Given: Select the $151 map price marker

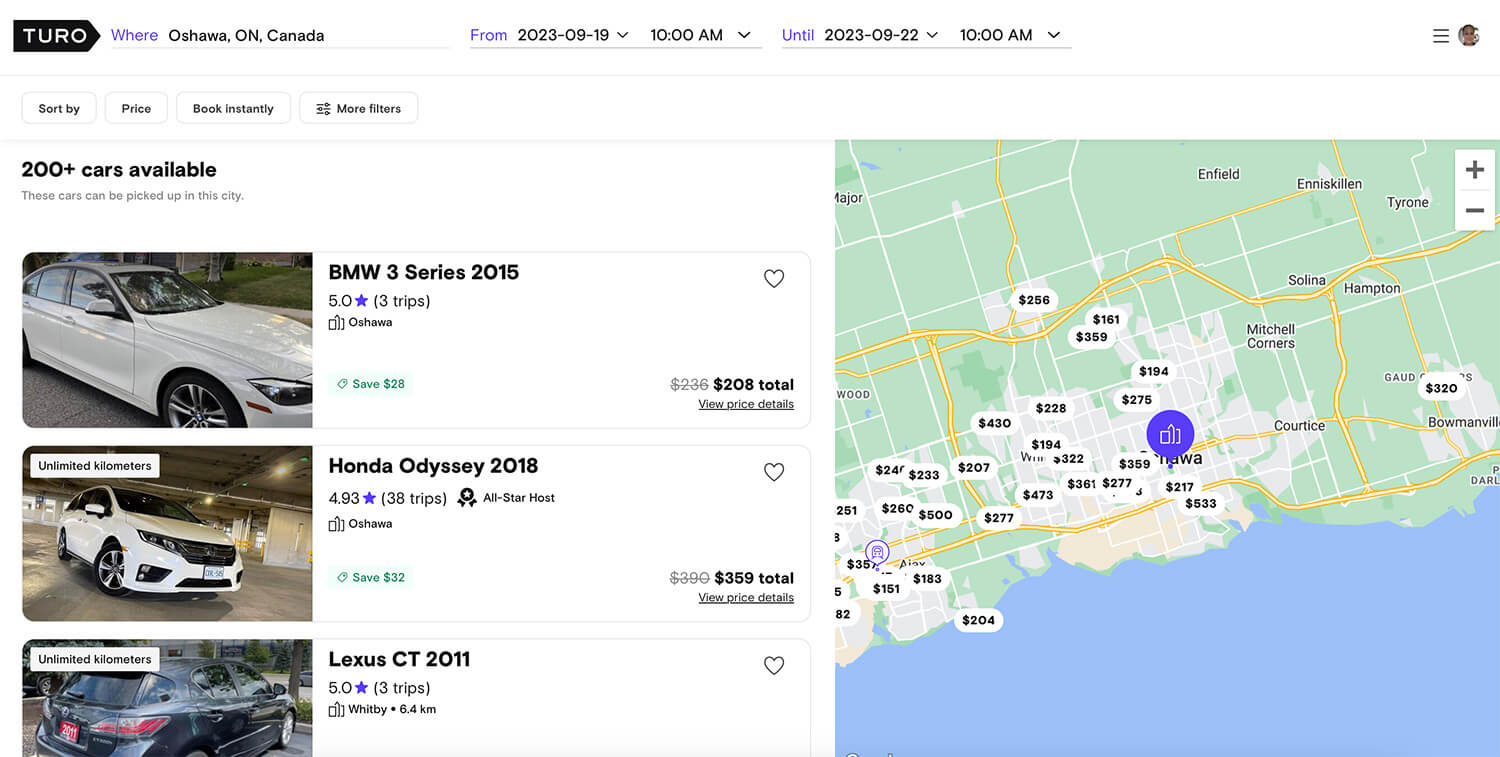Looking at the screenshot, I should pos(886,588).
